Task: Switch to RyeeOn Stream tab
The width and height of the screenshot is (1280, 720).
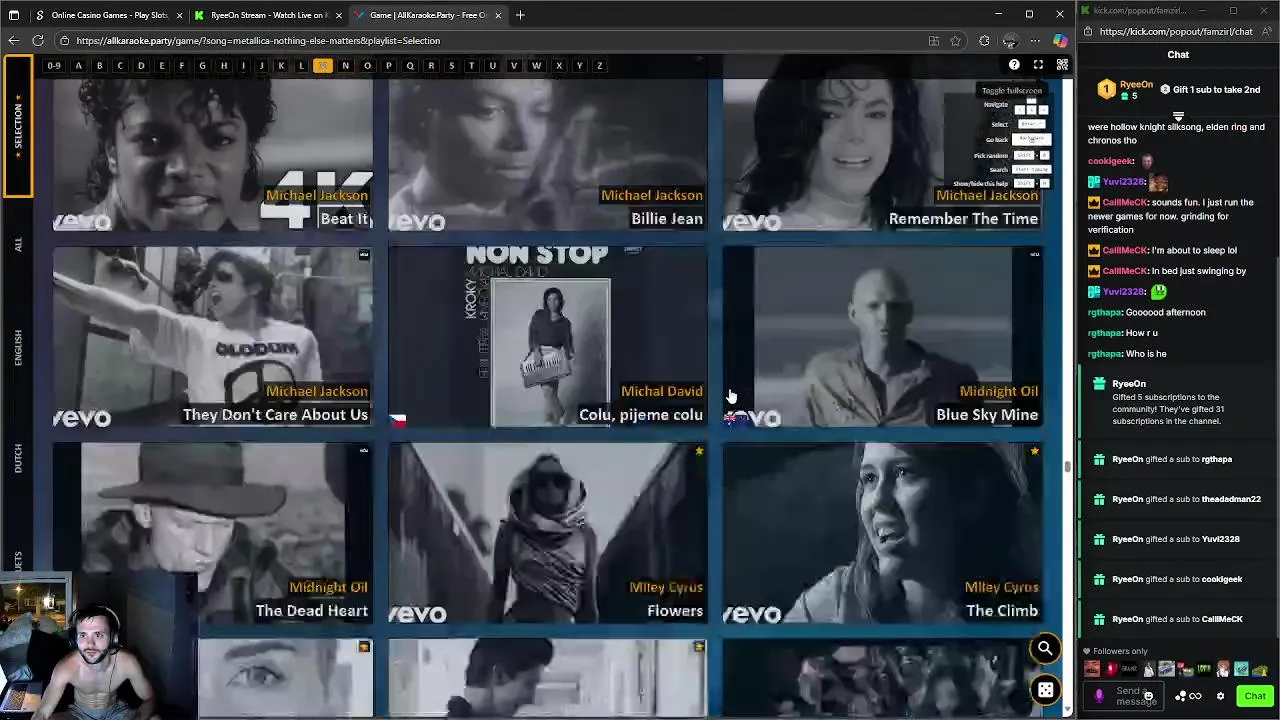Action: click(268, 15)
